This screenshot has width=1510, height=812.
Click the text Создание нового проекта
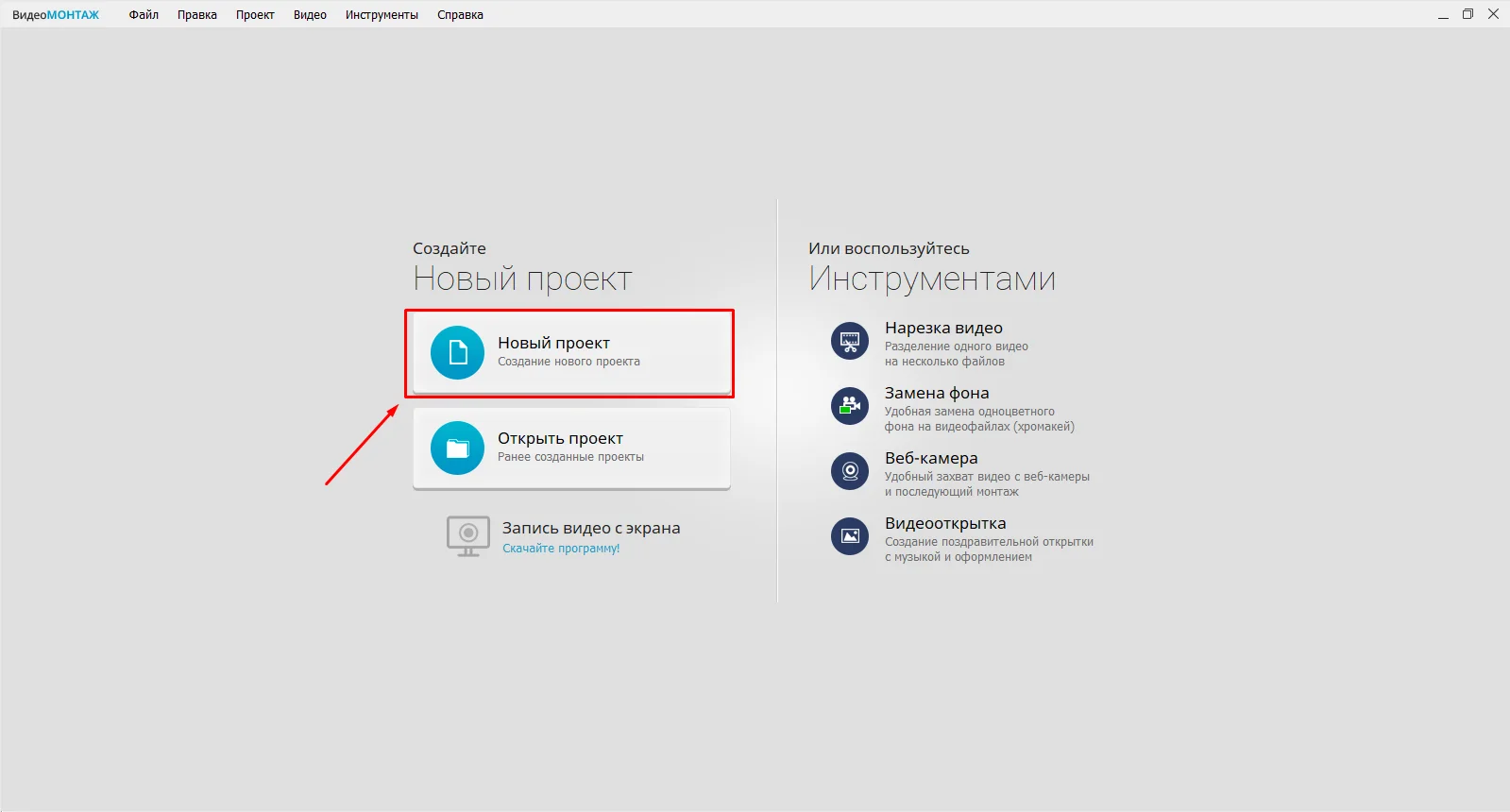568,362
